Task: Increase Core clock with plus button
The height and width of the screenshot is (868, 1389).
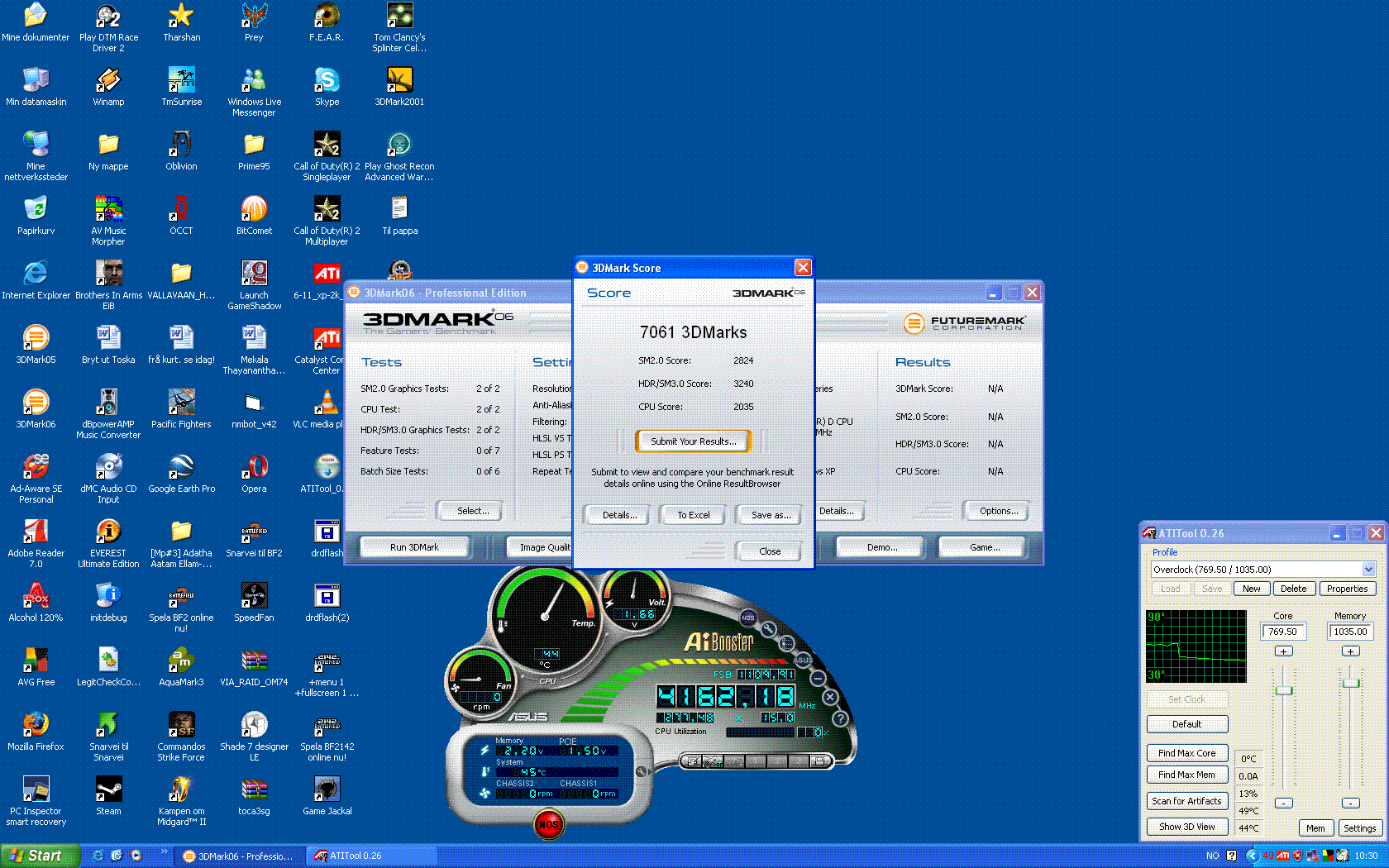Action: pos(1283,651)
